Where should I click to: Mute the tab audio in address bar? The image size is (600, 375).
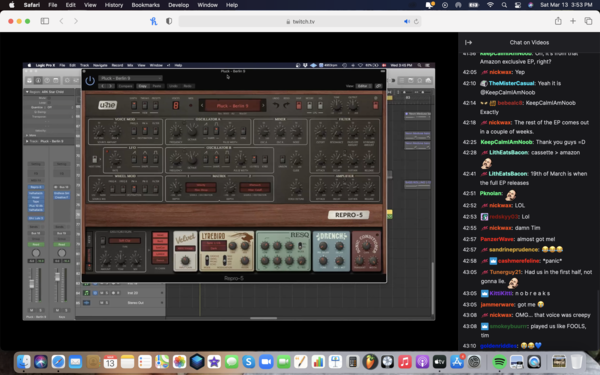pyautogui.click(x=407, y=21)
